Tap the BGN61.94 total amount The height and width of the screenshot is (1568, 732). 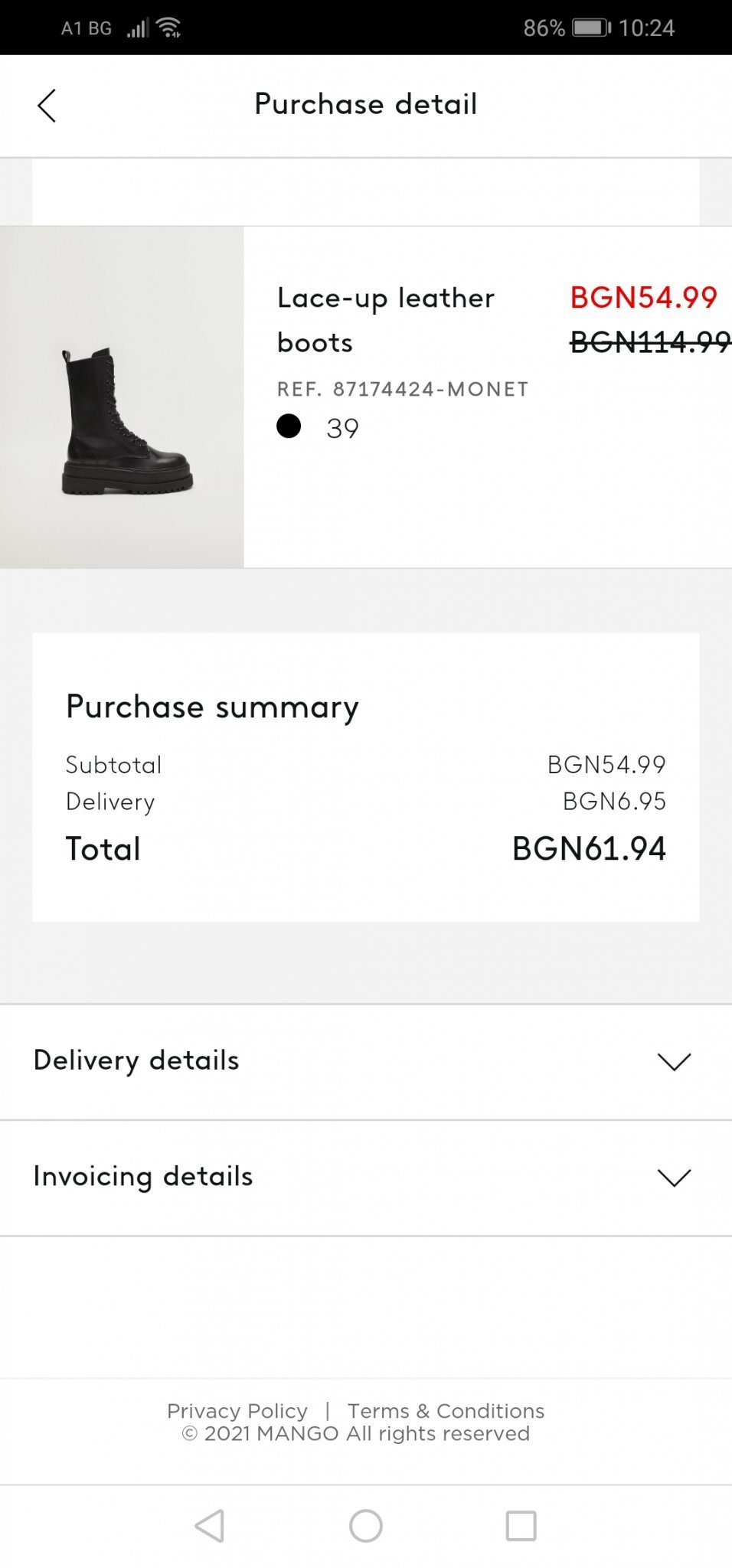point(589,849)
